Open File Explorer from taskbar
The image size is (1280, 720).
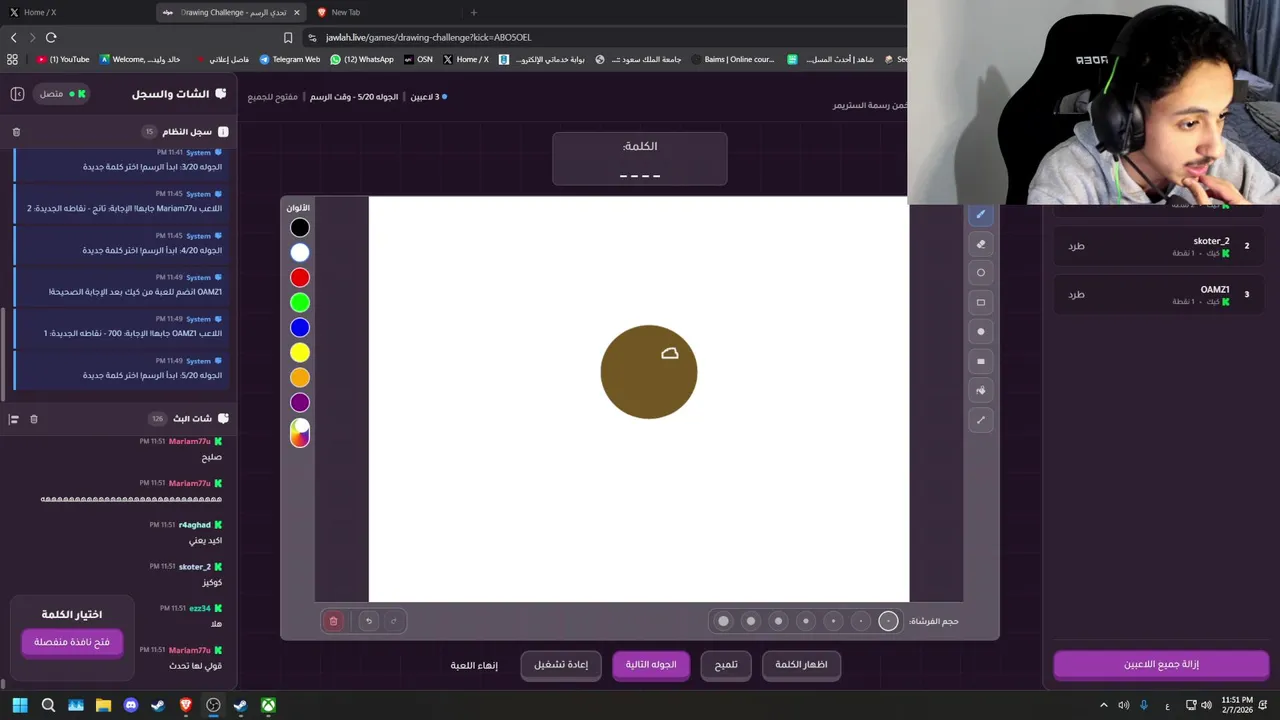tap(103, 705)
